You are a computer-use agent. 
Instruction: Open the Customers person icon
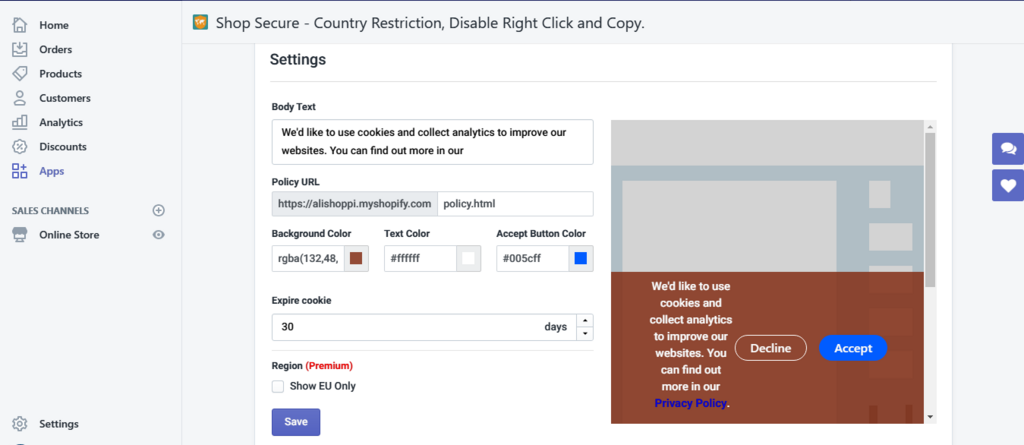coord(20,98)
